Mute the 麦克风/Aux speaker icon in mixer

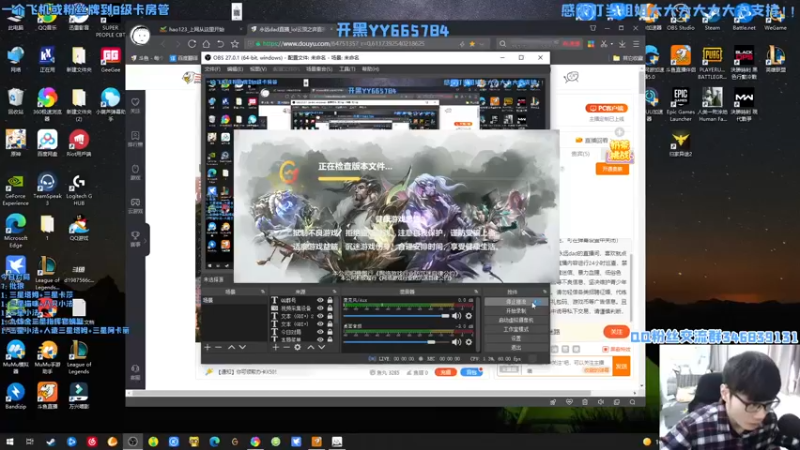[x=456, y=316]
